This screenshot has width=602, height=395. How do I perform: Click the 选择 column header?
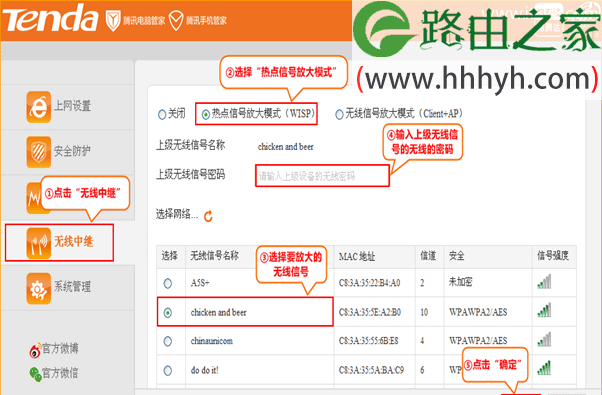pos(169,256)
